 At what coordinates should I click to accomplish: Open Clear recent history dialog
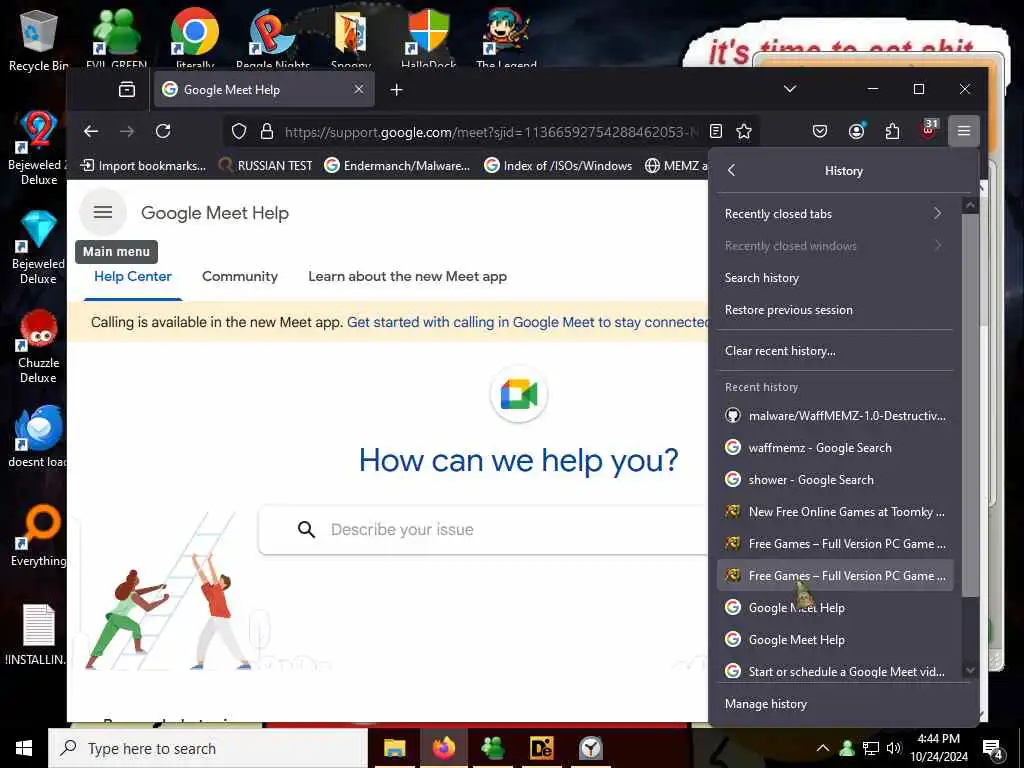point(835,351)
